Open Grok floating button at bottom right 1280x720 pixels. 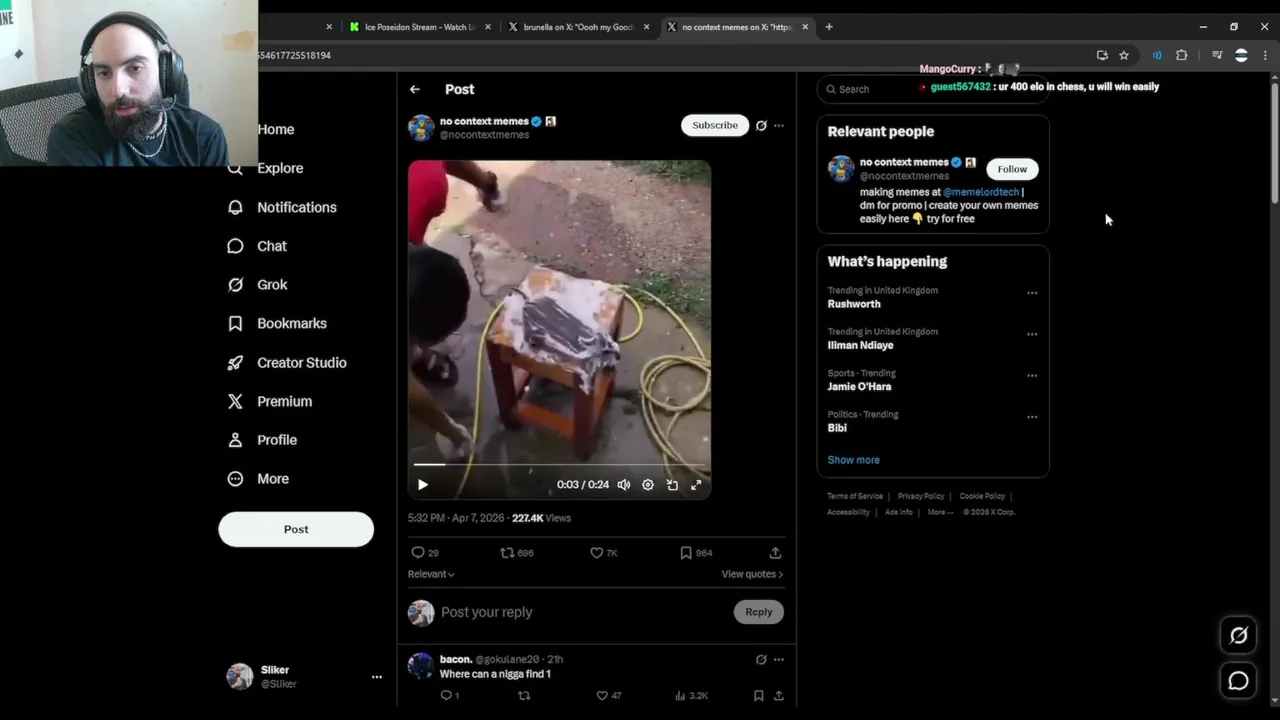[1238, 635]
